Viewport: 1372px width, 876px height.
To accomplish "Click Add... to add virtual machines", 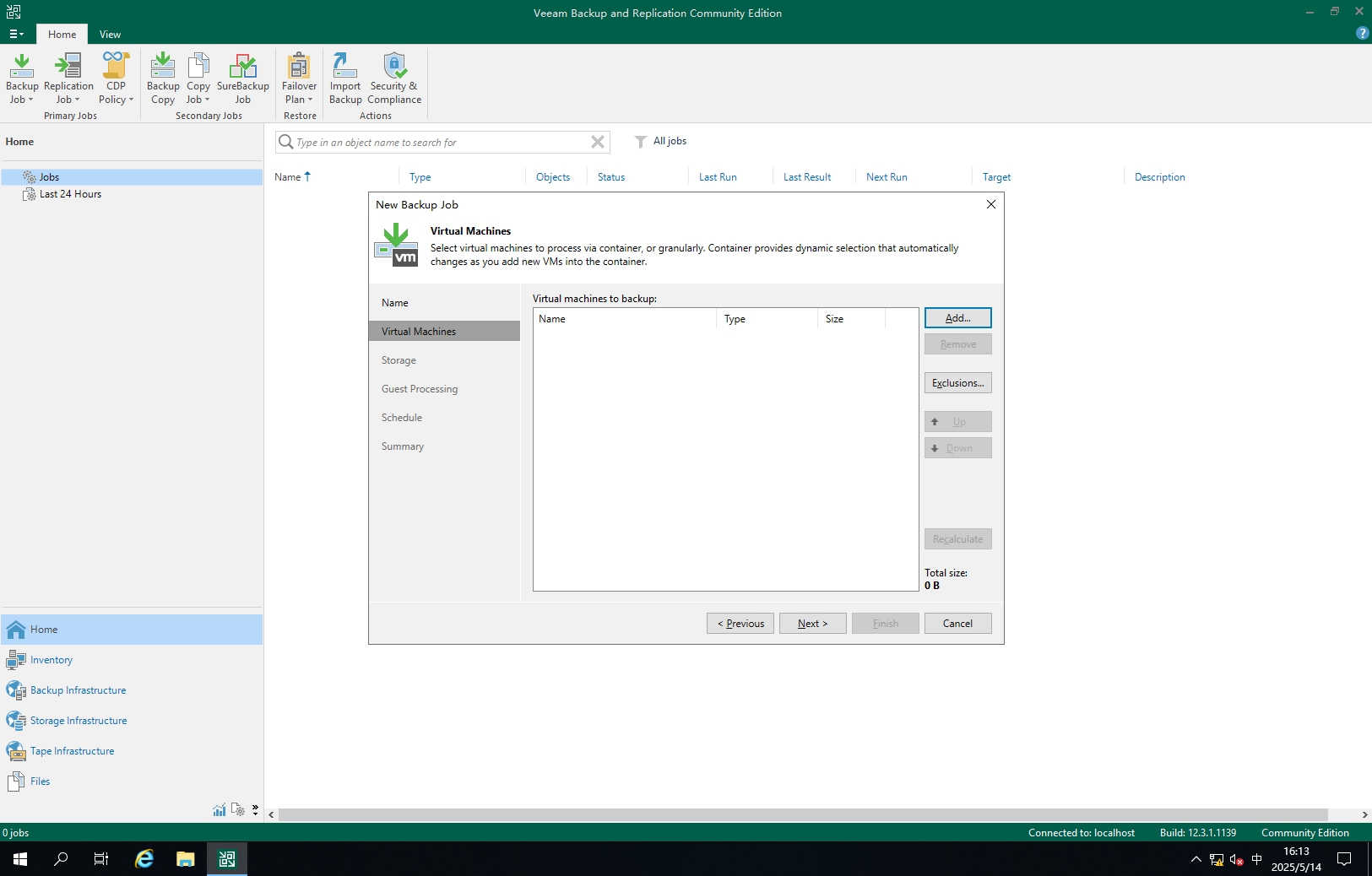I will click(957, 318).
